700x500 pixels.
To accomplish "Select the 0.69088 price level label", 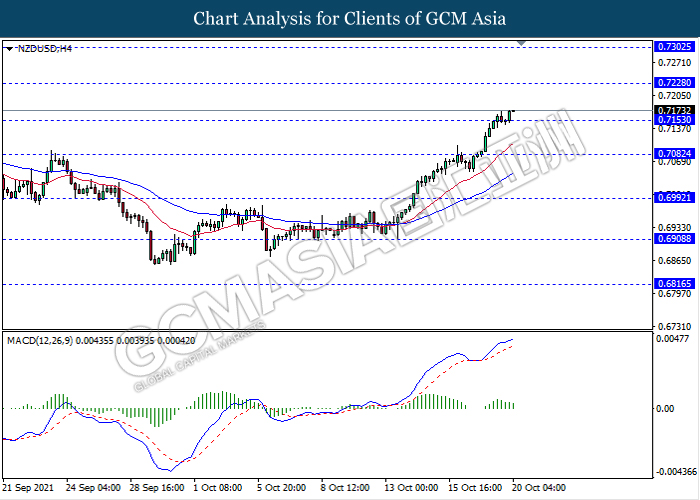I will pos(674,239).
